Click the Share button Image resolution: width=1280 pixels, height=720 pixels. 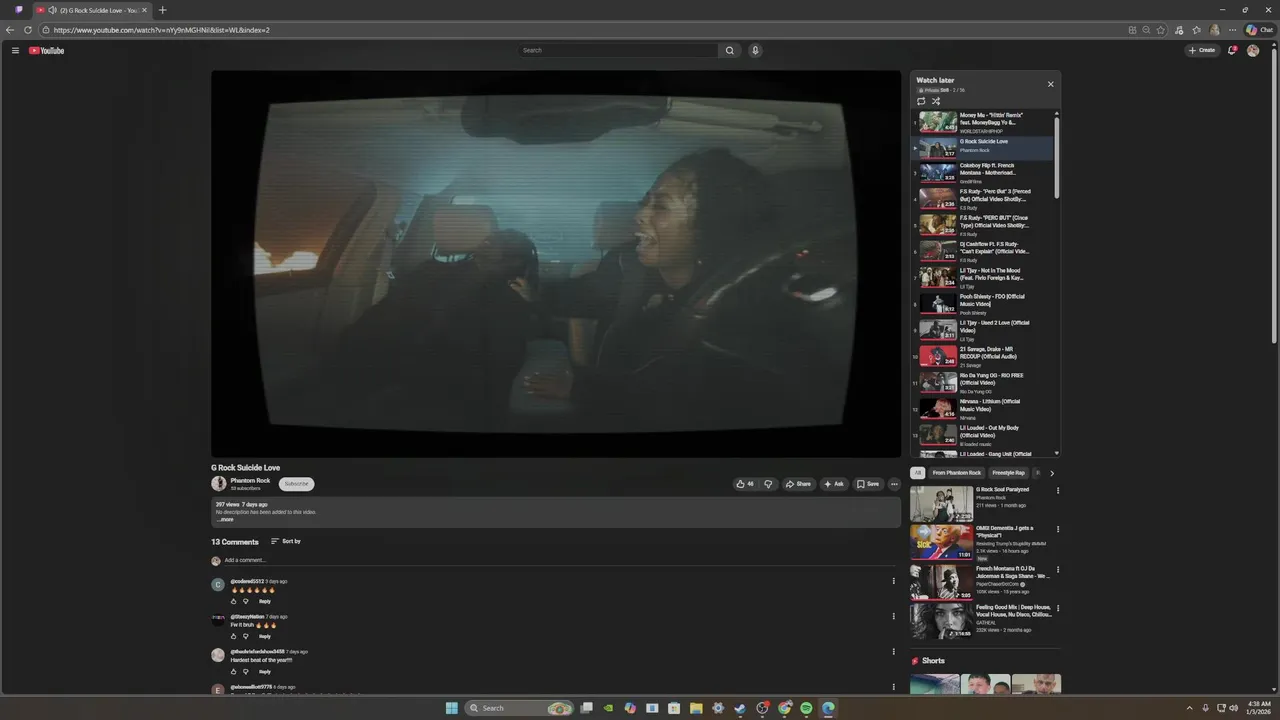click(798, 484)
